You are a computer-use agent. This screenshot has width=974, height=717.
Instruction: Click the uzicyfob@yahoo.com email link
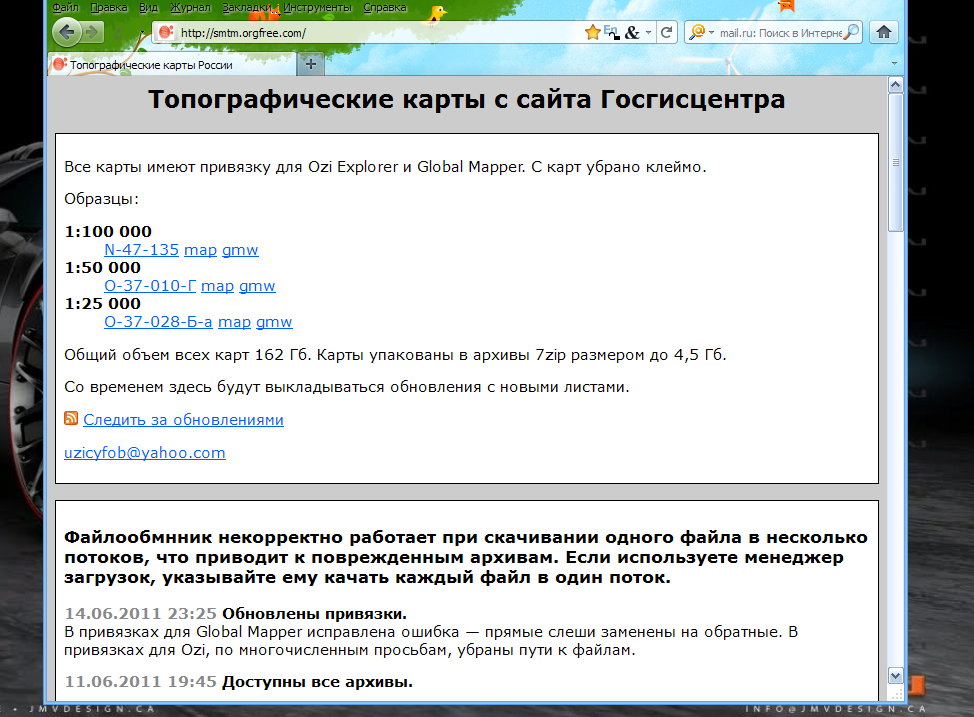tap(145, 453)
